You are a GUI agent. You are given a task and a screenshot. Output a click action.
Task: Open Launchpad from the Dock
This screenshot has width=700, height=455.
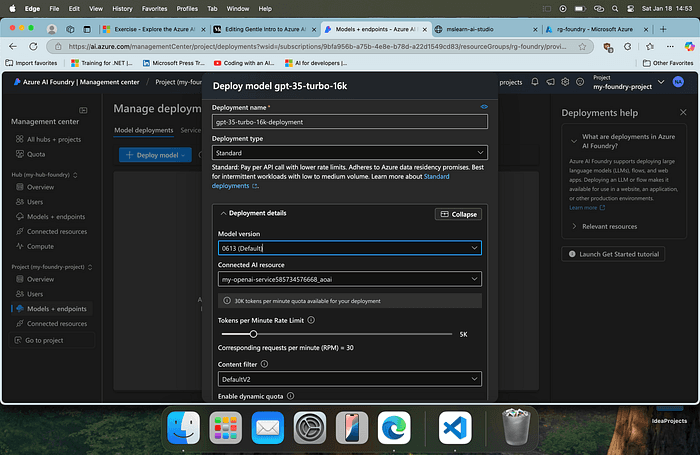pyautogui.click(x=225, y=427)
